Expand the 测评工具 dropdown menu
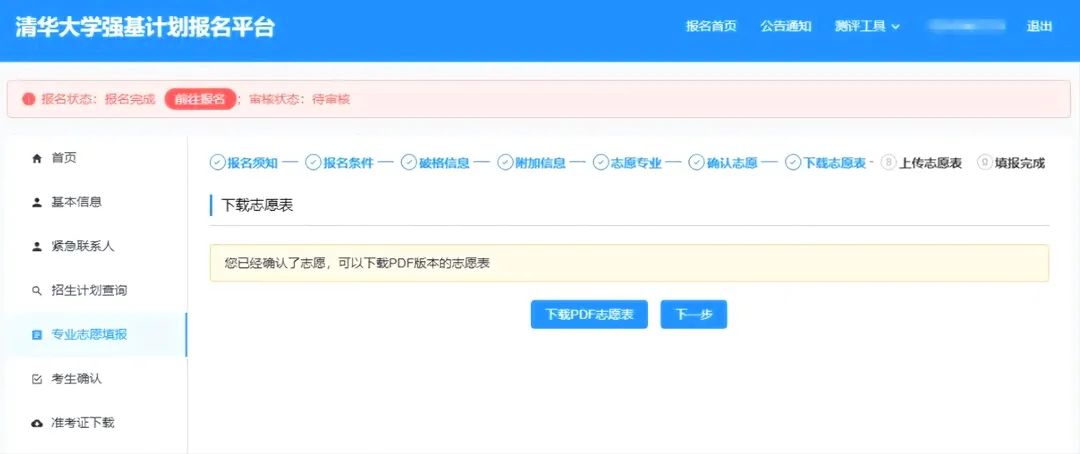Screen dimensions: 1080x454 coord(867,27)
